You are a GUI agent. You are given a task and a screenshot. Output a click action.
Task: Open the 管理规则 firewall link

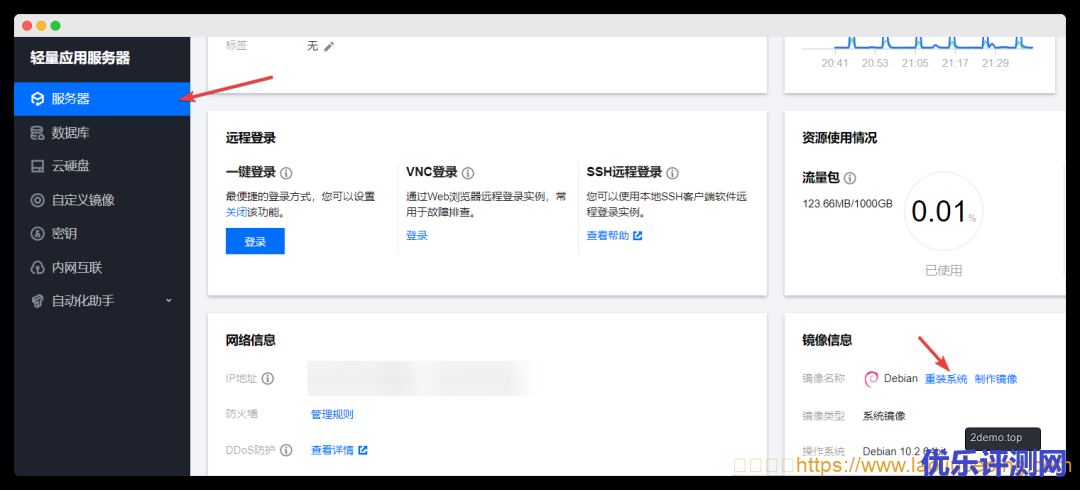(332, 414)
